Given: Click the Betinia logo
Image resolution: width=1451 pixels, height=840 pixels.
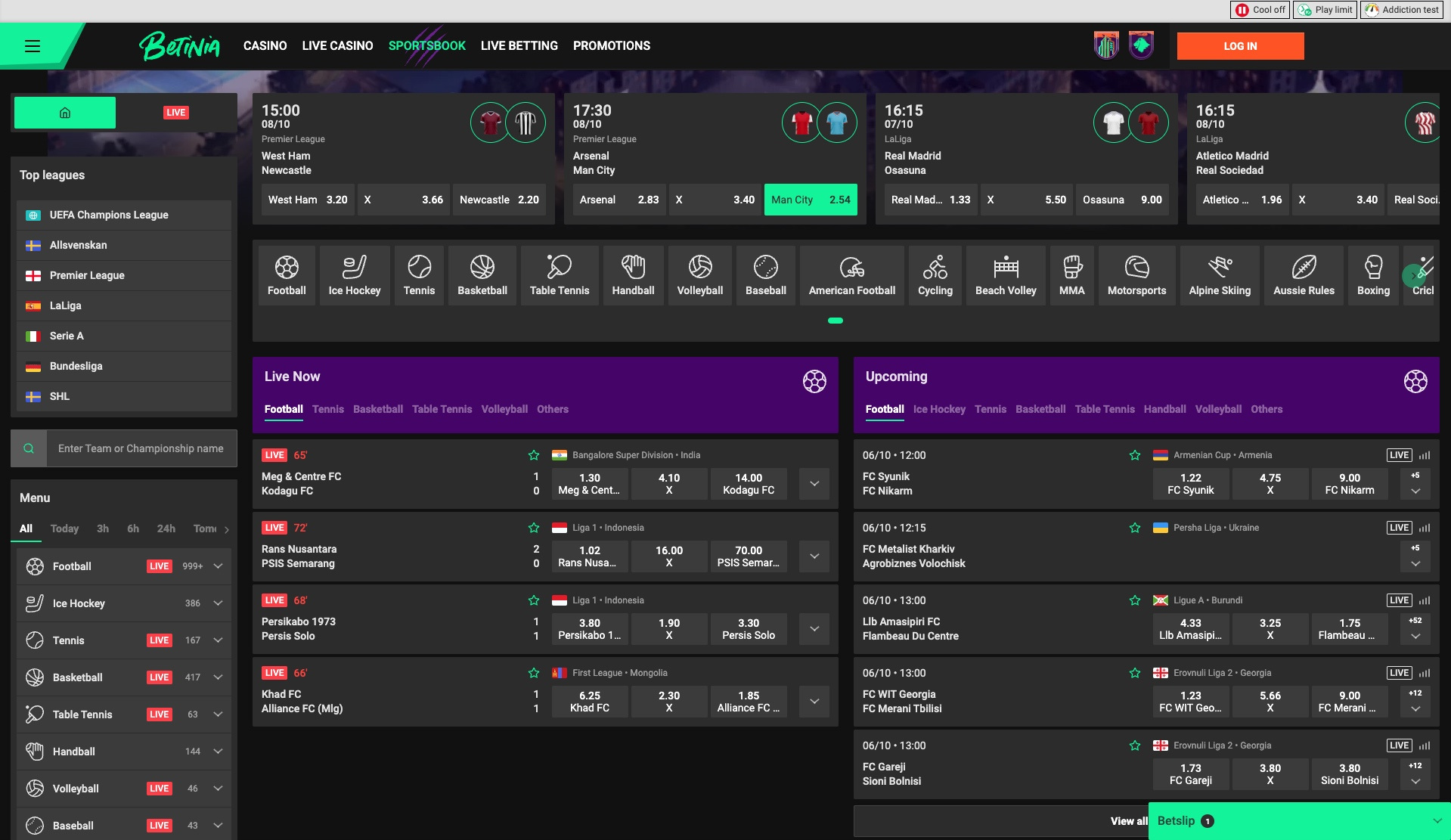Looking at the screenshot, I should pos(179,45).
